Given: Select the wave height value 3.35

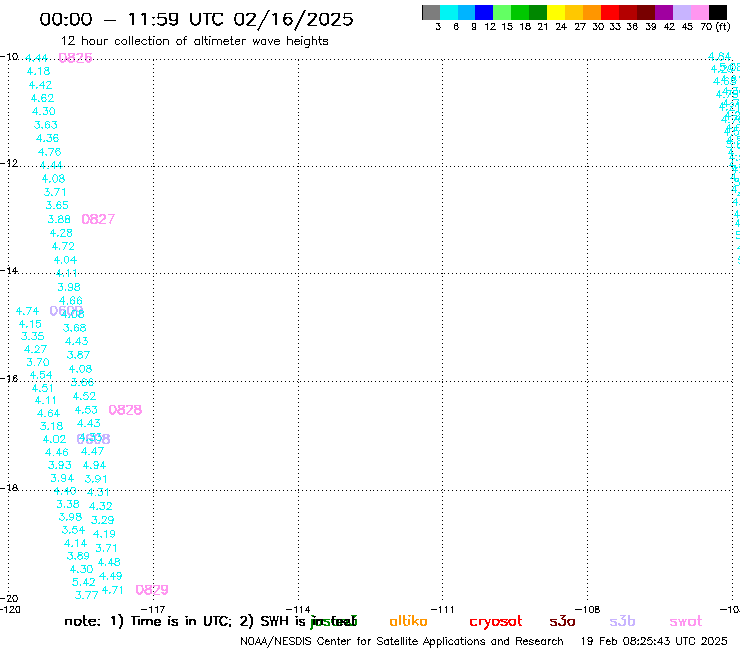Looking at the screenshot, I should point(33,336).
